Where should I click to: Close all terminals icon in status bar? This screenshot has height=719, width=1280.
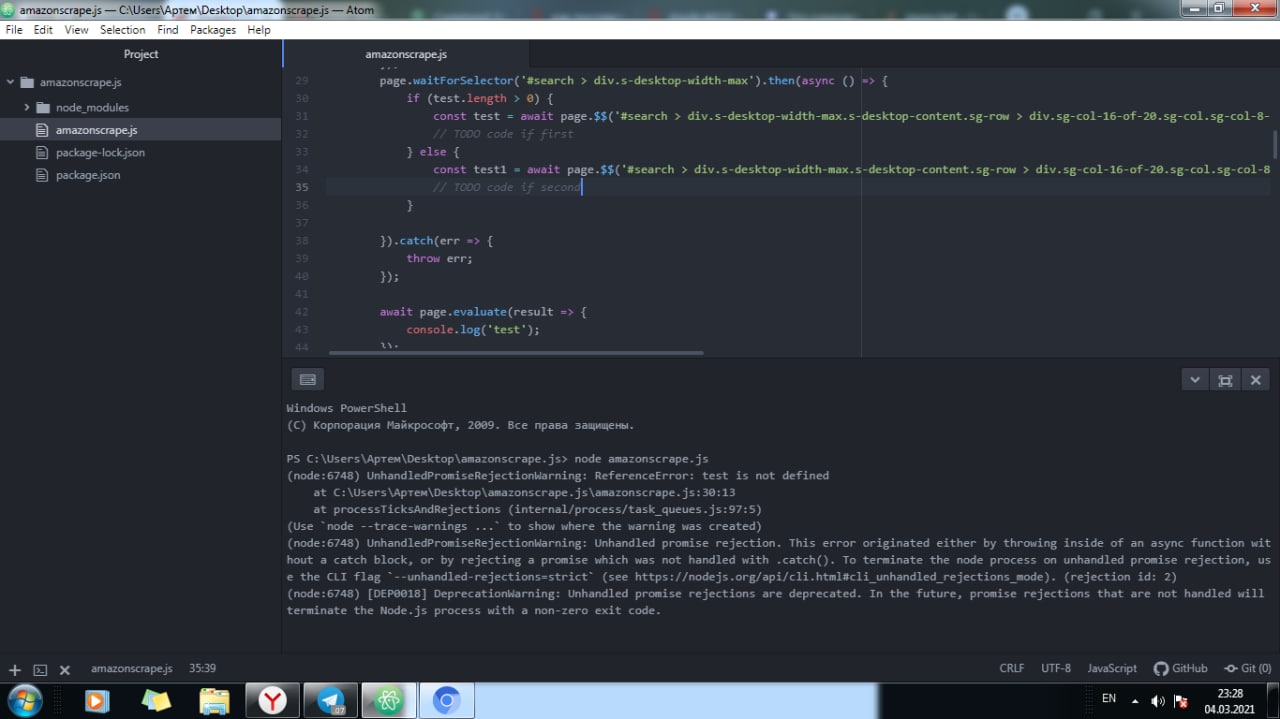coord(65,670)
